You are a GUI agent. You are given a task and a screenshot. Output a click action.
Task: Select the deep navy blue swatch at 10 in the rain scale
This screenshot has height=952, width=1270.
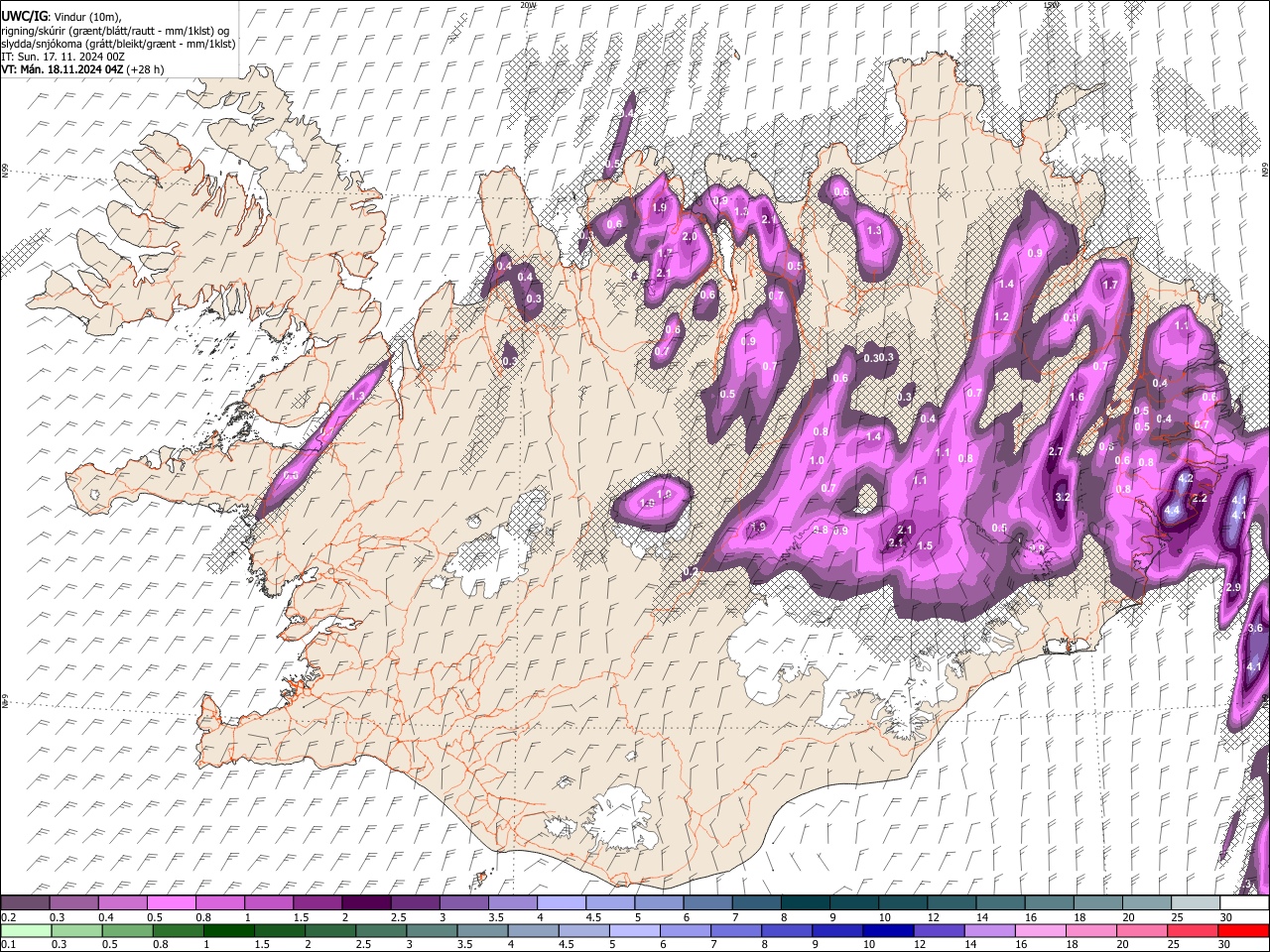pyautogui.click(x=887, y=930)
